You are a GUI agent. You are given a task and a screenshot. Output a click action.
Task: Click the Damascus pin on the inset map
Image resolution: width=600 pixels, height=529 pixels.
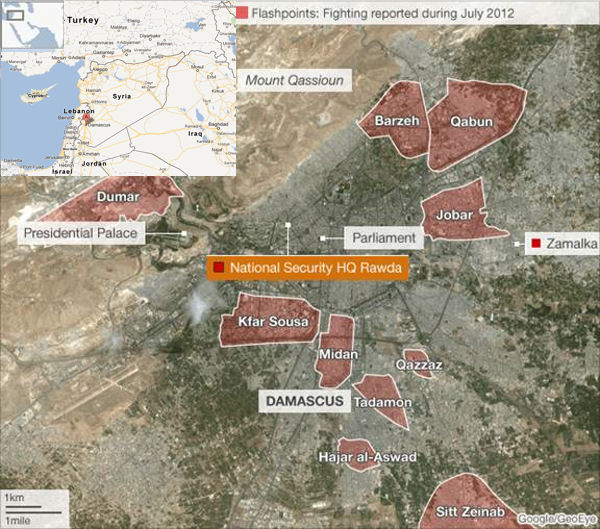(x=86, y=118)
